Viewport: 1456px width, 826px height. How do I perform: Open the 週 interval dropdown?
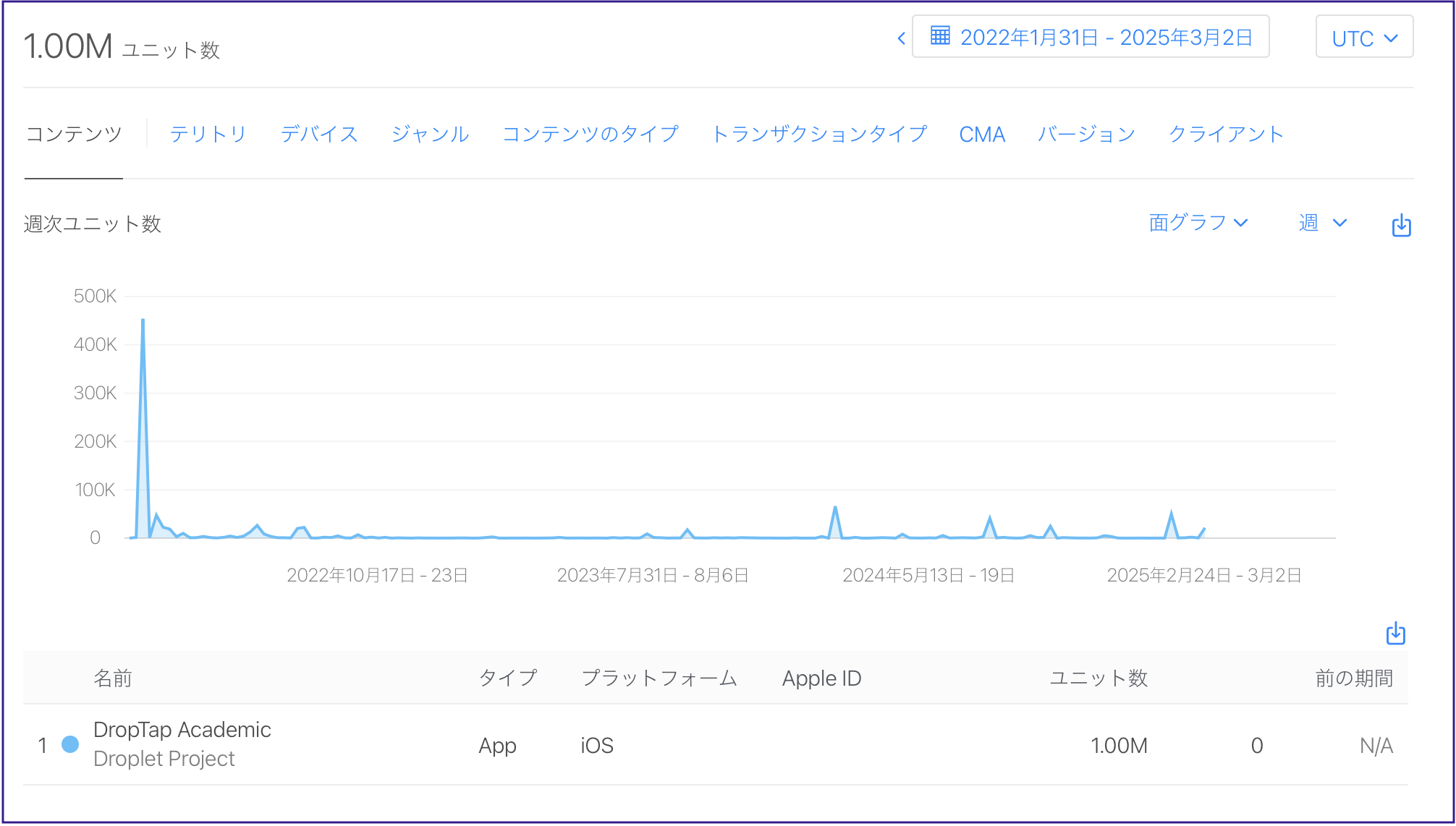click(1322, 223)
